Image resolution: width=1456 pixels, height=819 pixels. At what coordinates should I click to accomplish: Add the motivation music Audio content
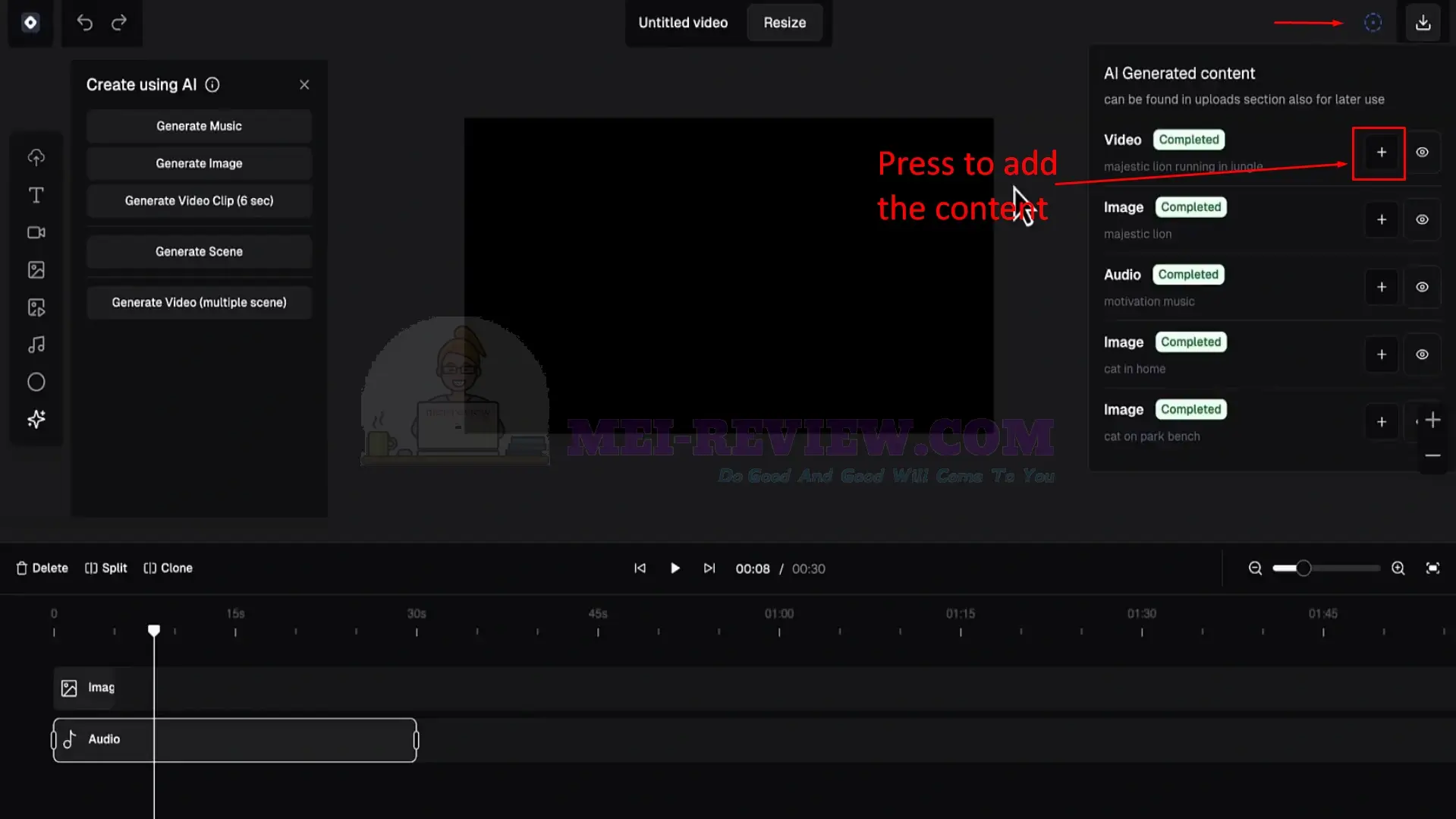1381,288
